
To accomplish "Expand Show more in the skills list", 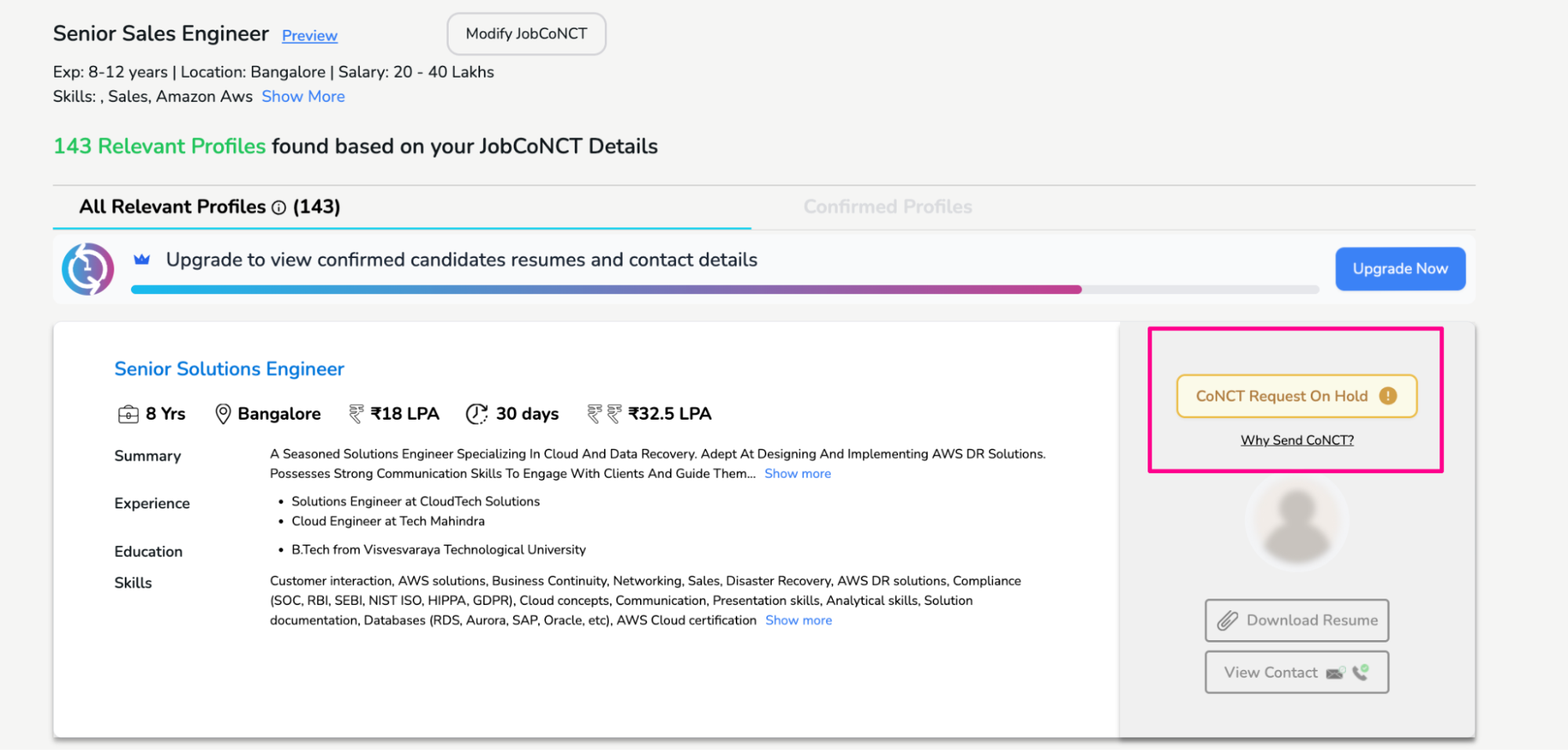I will 798,620.
